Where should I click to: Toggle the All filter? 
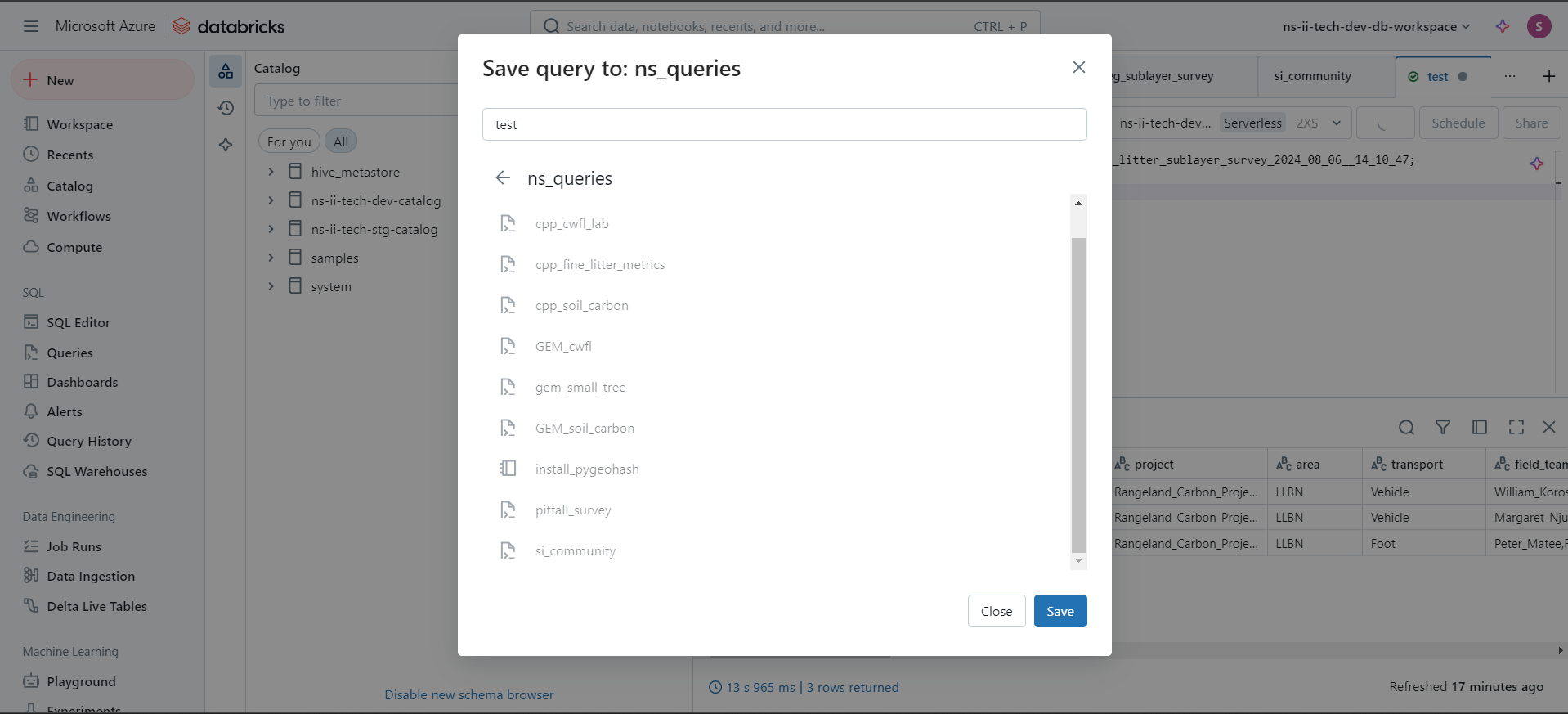pos(341,141)
